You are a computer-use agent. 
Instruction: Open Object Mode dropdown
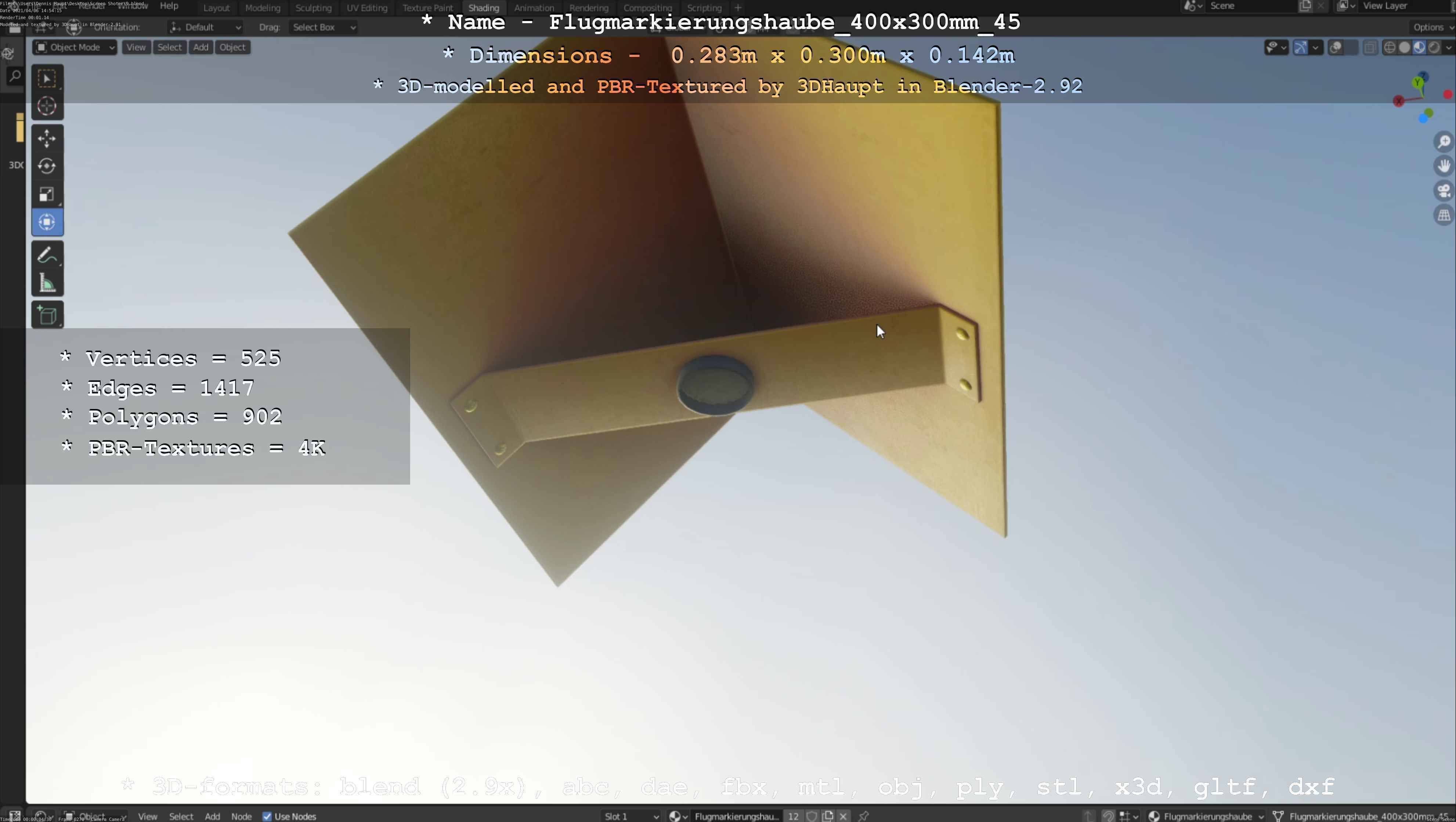tap(75, 47)
